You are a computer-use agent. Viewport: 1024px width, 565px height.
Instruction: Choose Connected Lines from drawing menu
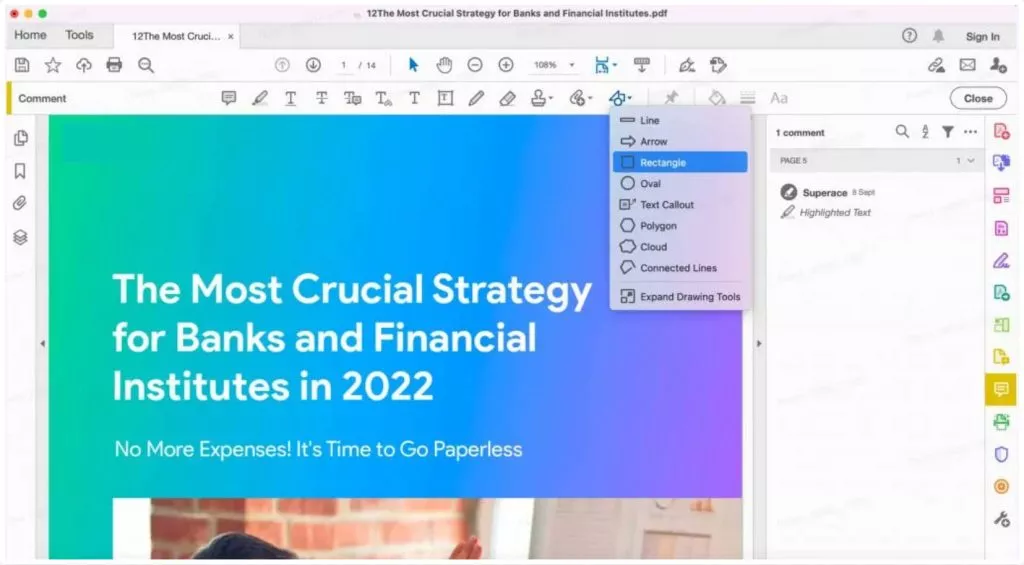[x=680, y=268]
